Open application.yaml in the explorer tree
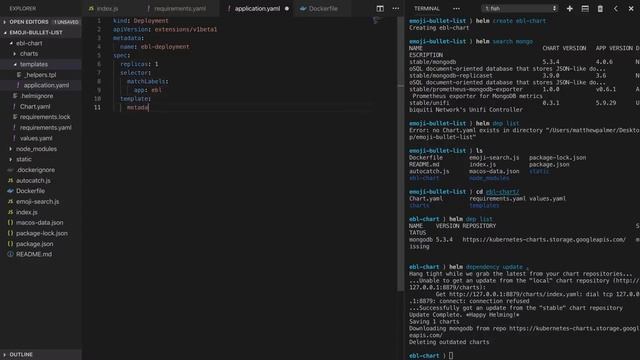640x360 pixels. click(x=46, y=85)
